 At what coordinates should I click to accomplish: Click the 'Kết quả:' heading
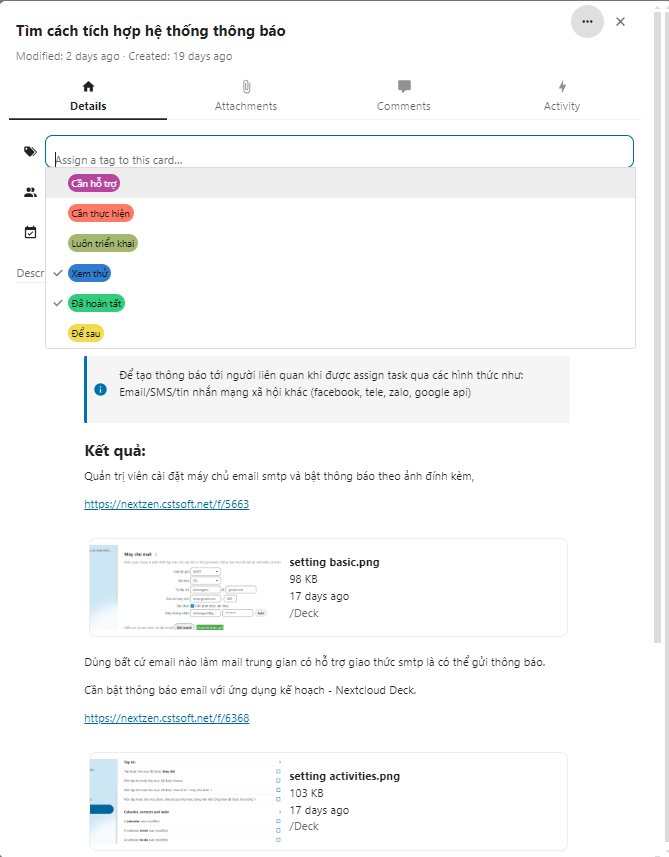(115, 451)
